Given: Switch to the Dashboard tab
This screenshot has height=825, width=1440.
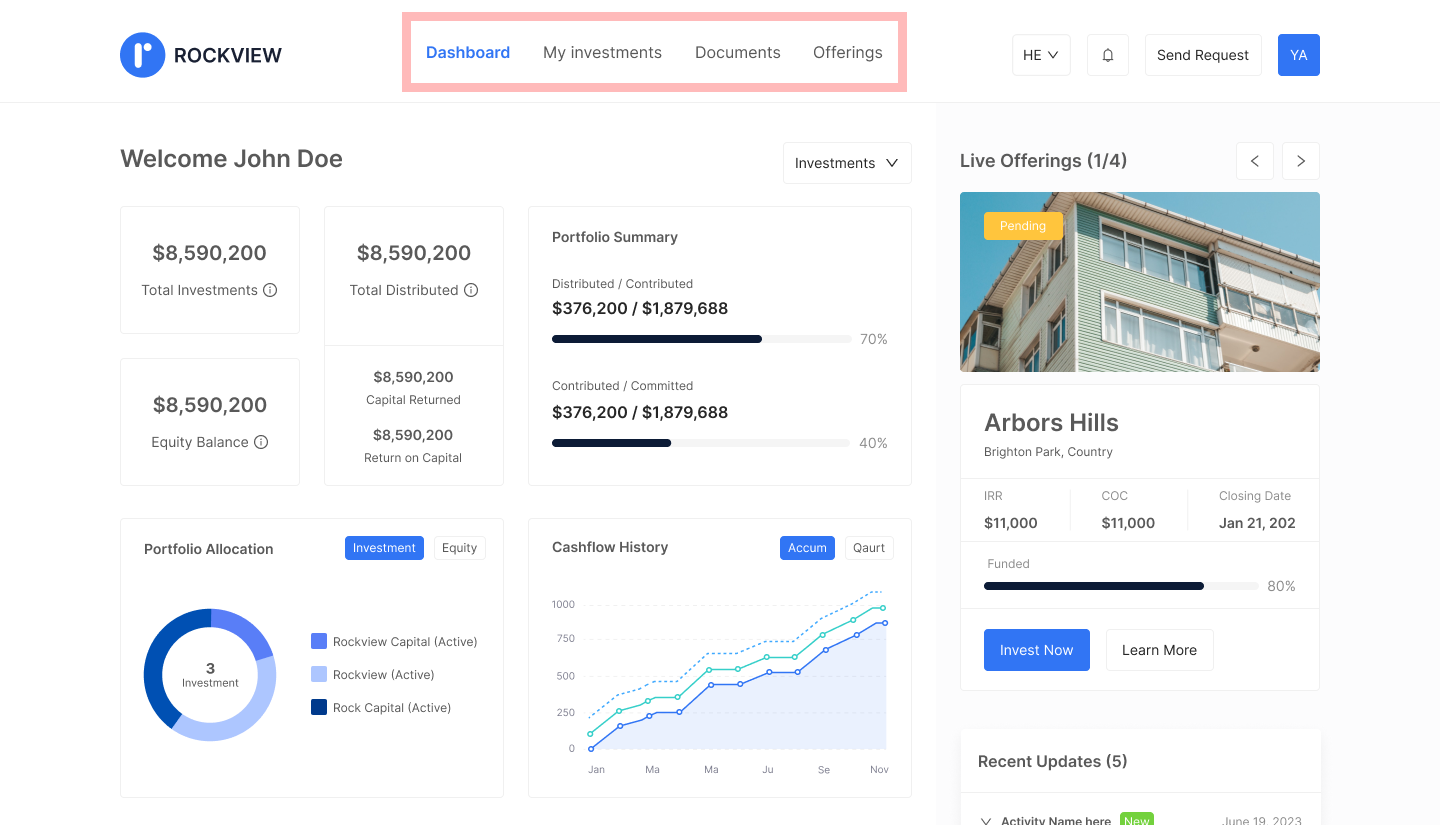Looking at the screenshot, I should pos(468,52).
